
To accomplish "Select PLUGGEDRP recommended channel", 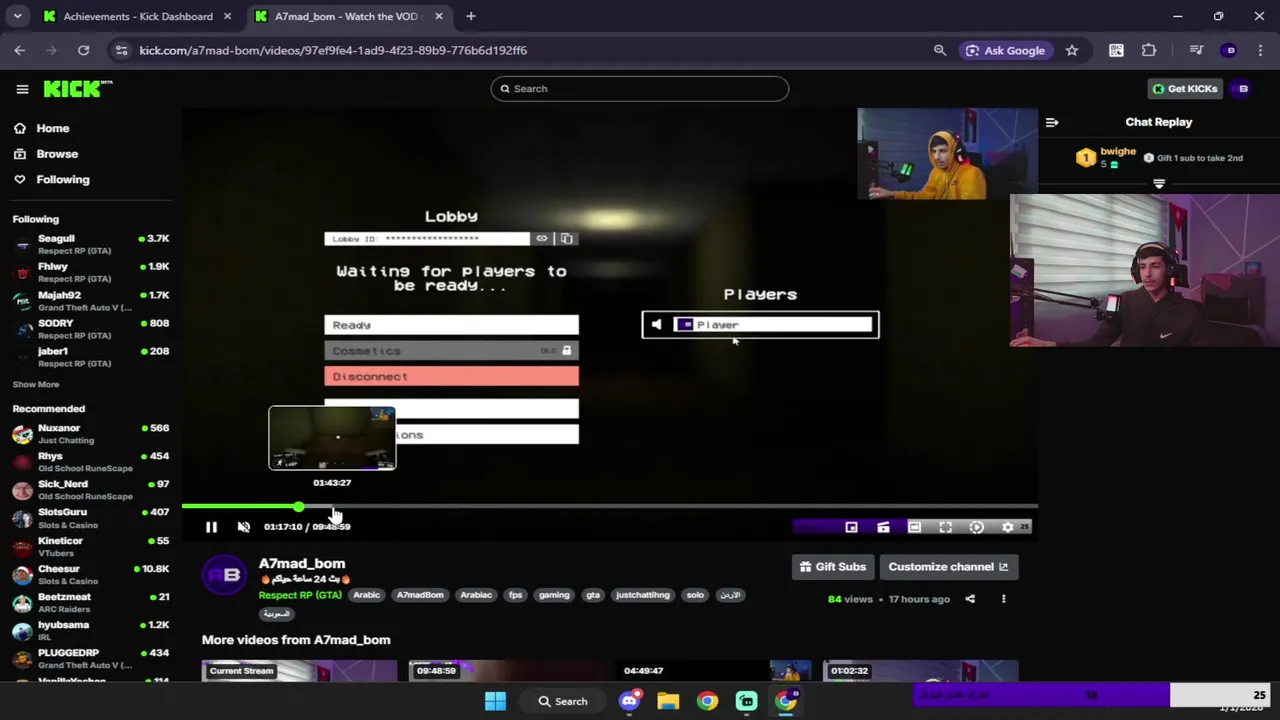I will tap(90, 659).
